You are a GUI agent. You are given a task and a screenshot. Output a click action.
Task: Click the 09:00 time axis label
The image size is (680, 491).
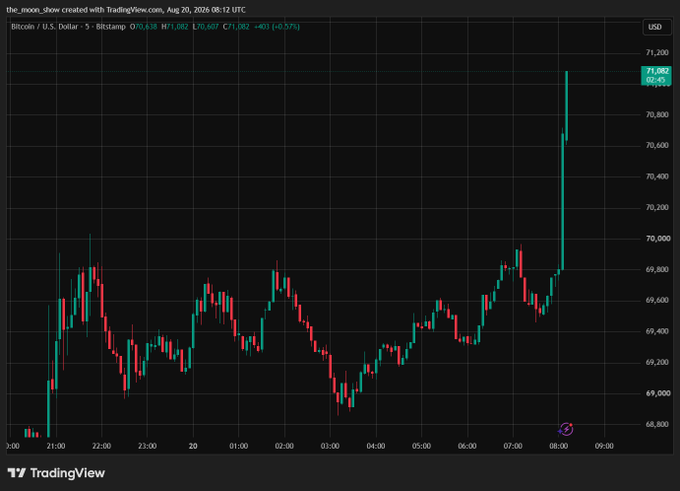[604, 446]
